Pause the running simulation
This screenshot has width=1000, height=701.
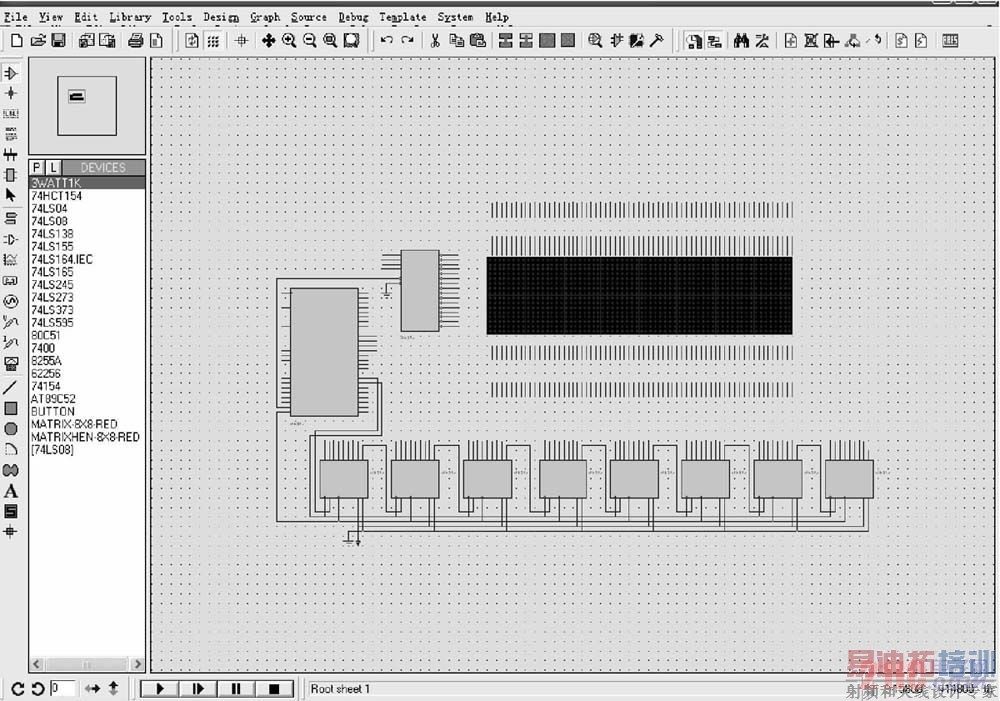236,689
